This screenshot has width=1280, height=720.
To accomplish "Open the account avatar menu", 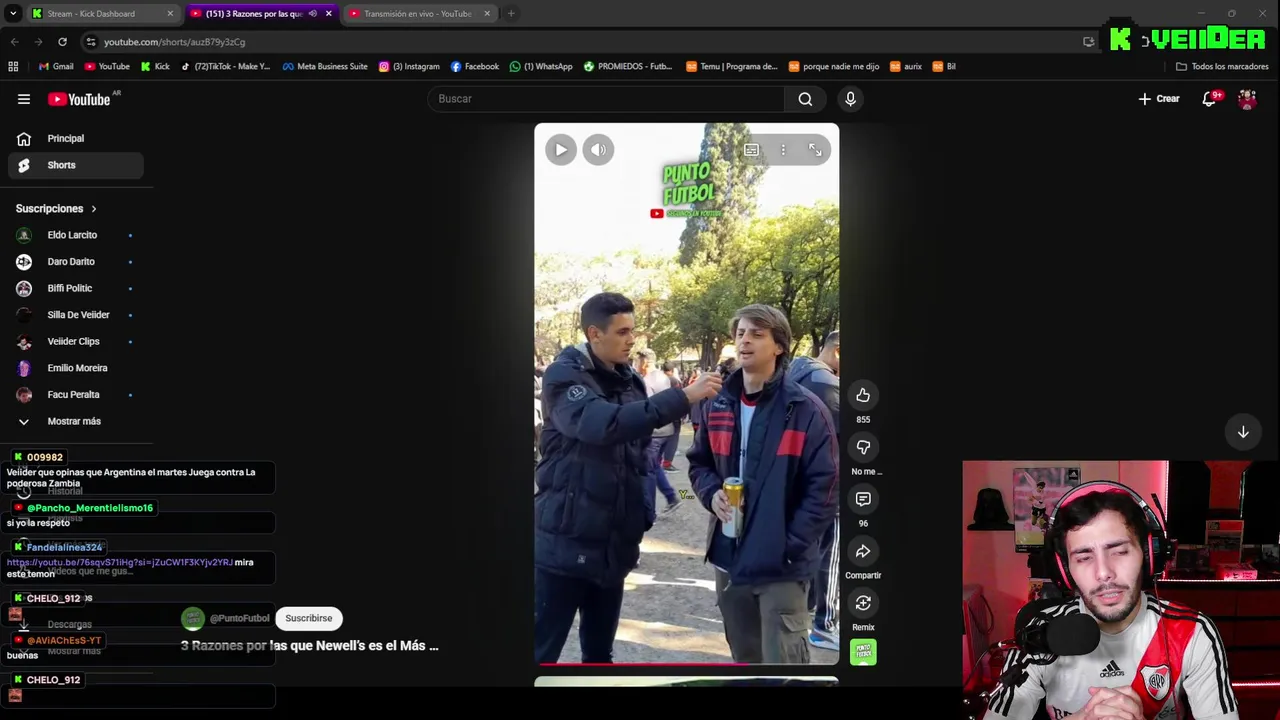I will click(x=1247, y=99).
